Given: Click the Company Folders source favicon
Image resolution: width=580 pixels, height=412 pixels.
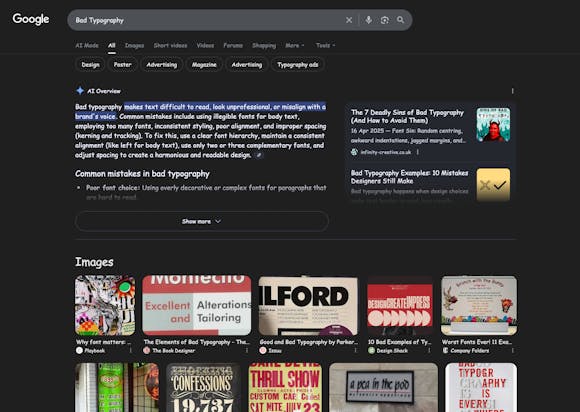Looking at the screenshot, I should coord(445,350).
